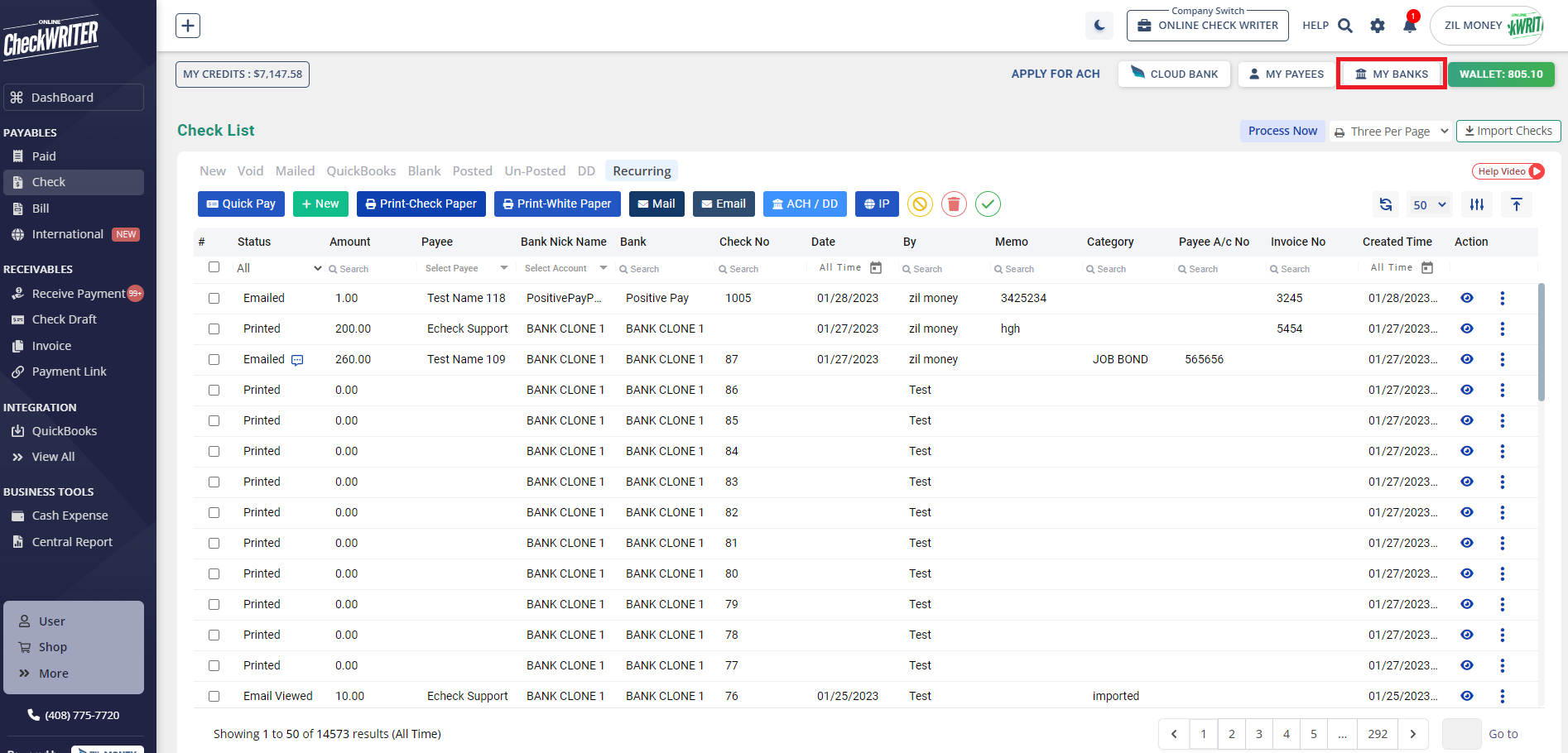Open the Select Account dropdown
The width and height of the screenshot is (1568, 753).
(565, 268)
